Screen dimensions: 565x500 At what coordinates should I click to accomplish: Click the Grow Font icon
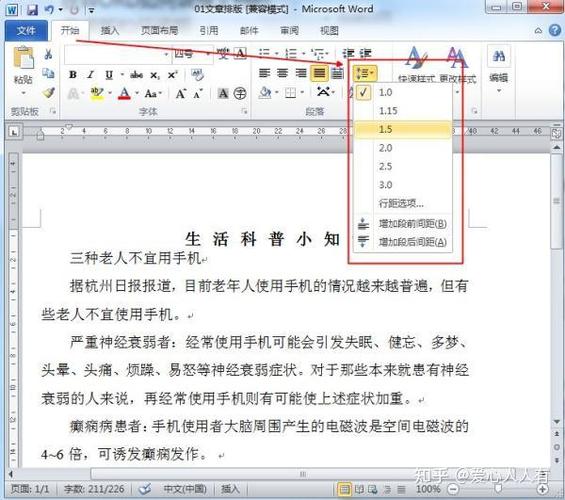coord(181,94)
